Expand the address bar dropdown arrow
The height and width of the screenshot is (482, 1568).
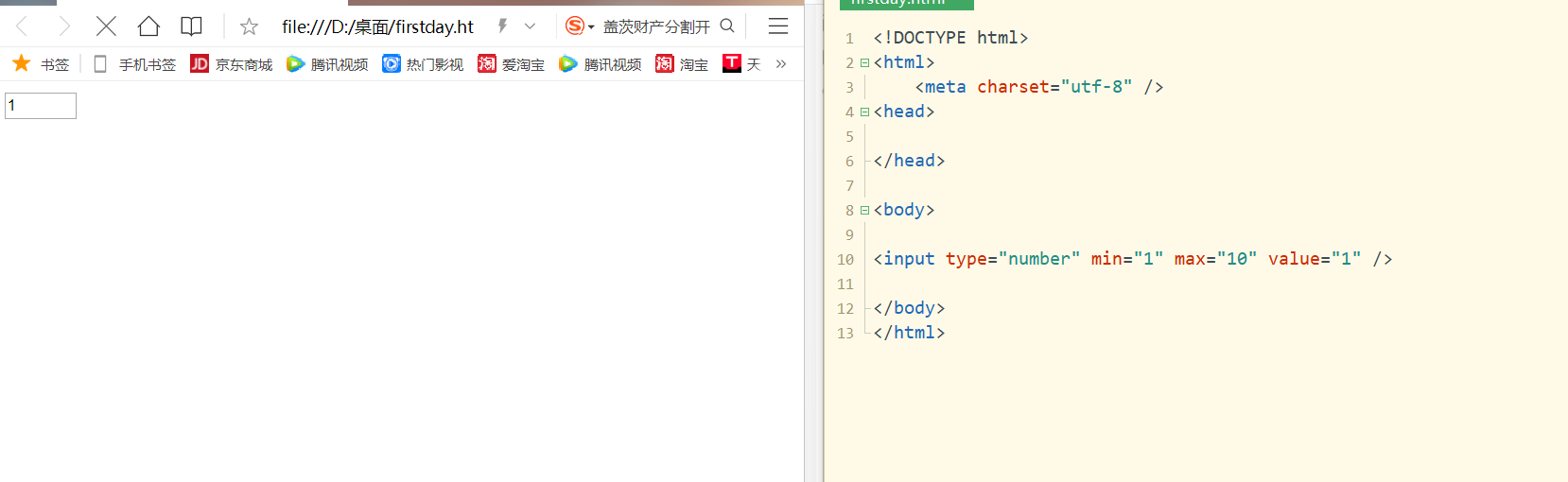[x=530, y=26]
